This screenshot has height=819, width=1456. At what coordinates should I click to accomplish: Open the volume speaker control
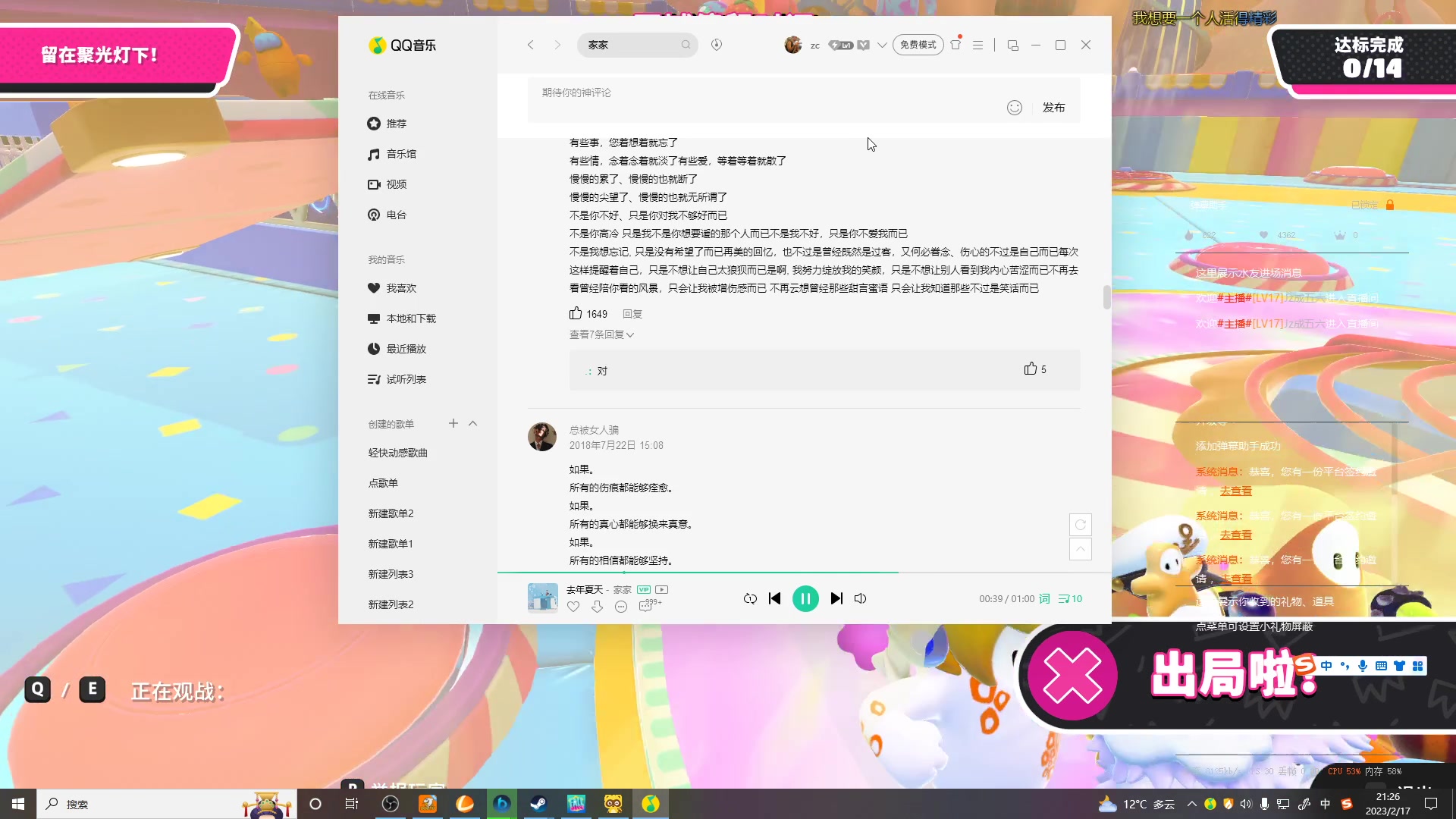860,598
